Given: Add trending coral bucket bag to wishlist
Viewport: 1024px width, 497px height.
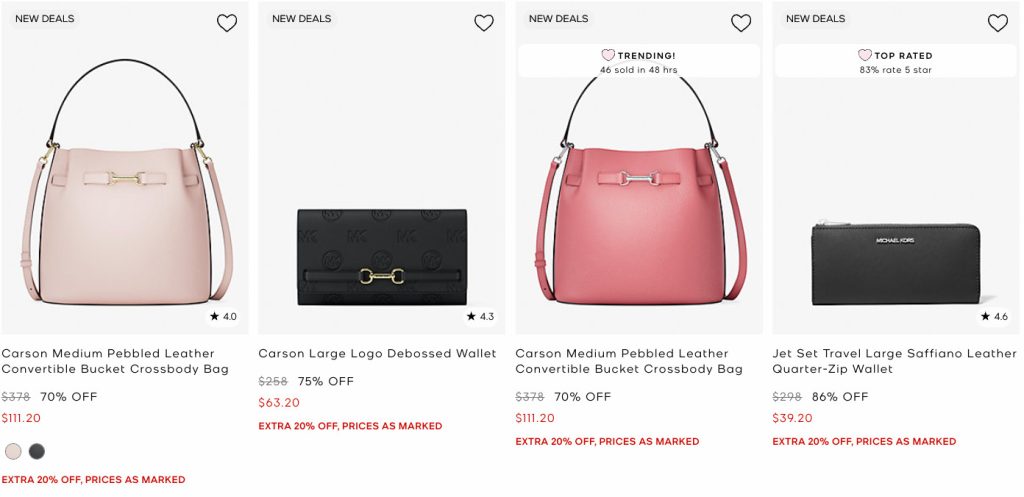Looking at the screenshot, I should (741, 23).
